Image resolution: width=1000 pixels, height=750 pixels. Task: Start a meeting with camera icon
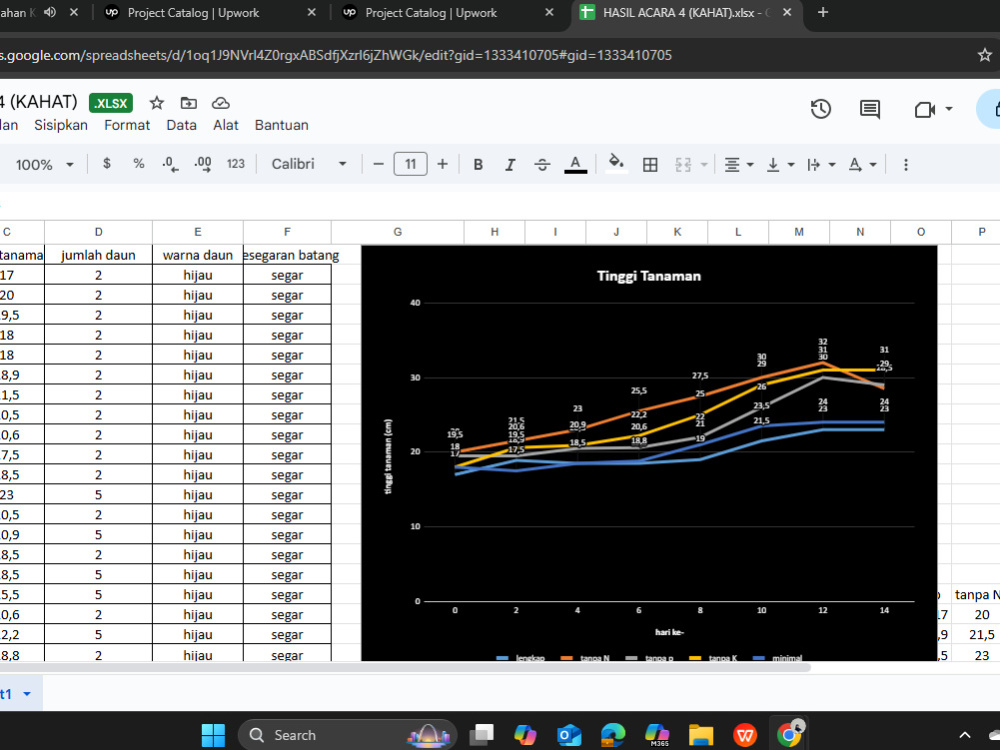(924, 110)
